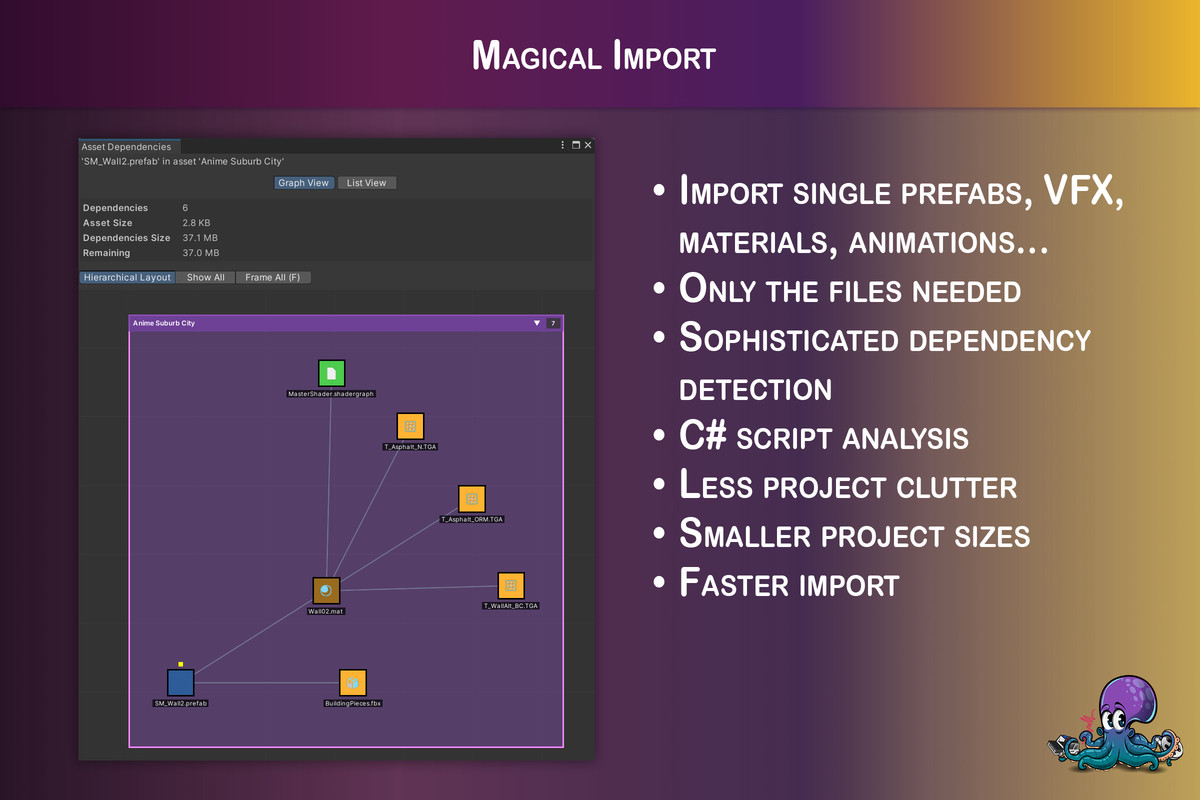The image size is (1200, 800).
Task: Select the T_WallAlt_BC.TGA texture node
Action: [511, 584]
